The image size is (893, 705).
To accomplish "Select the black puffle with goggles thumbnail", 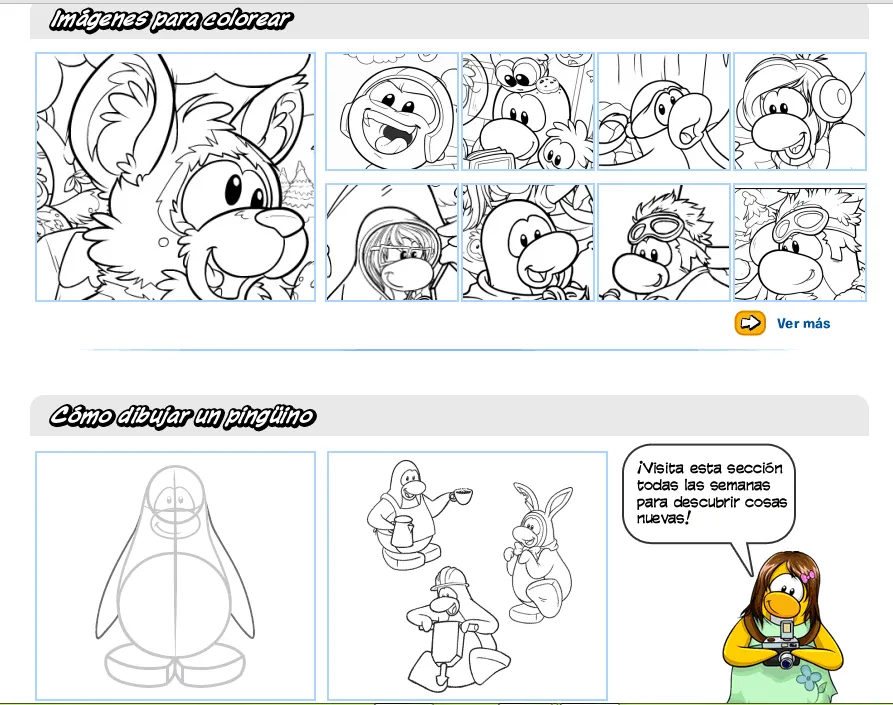I will pyautogui.click(x=664, y=240).
